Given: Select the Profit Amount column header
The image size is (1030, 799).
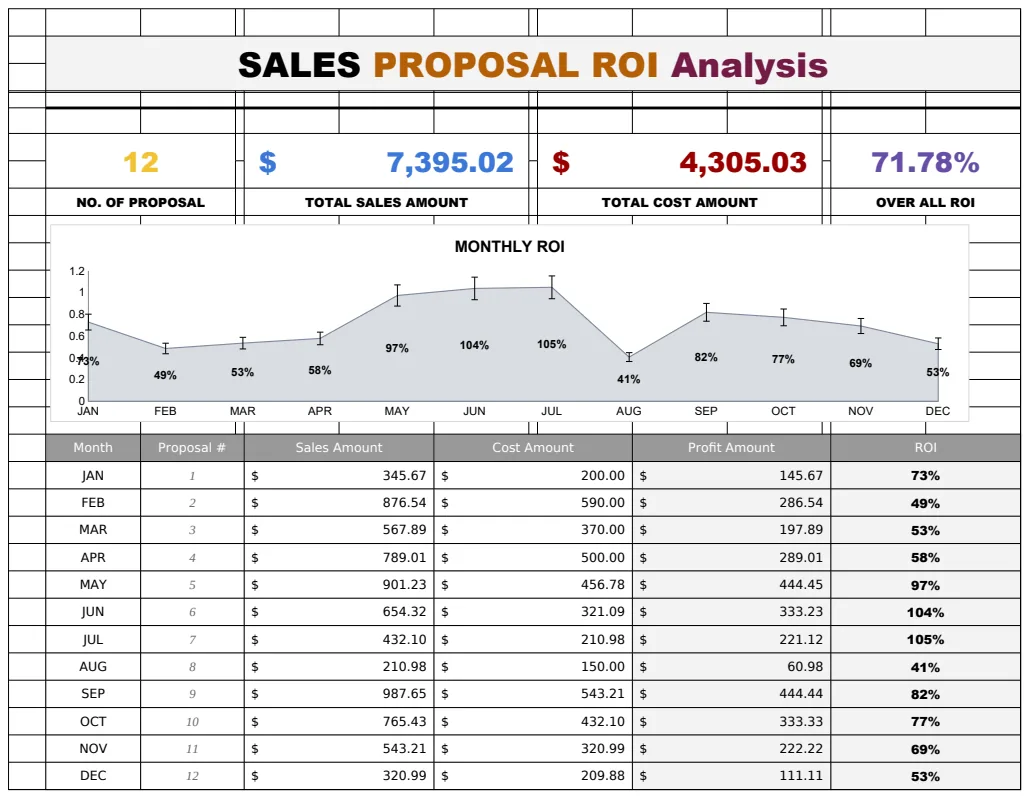Looking at the screenshot, I should pos(731,447).
